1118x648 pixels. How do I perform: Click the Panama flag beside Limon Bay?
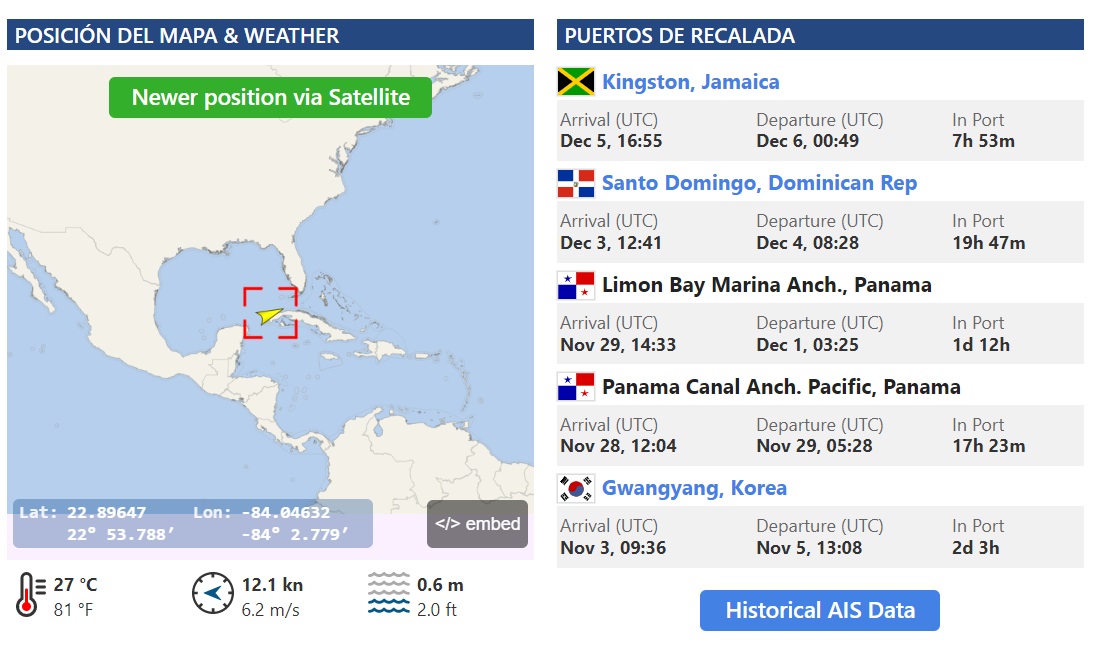[x=576, y=285]
